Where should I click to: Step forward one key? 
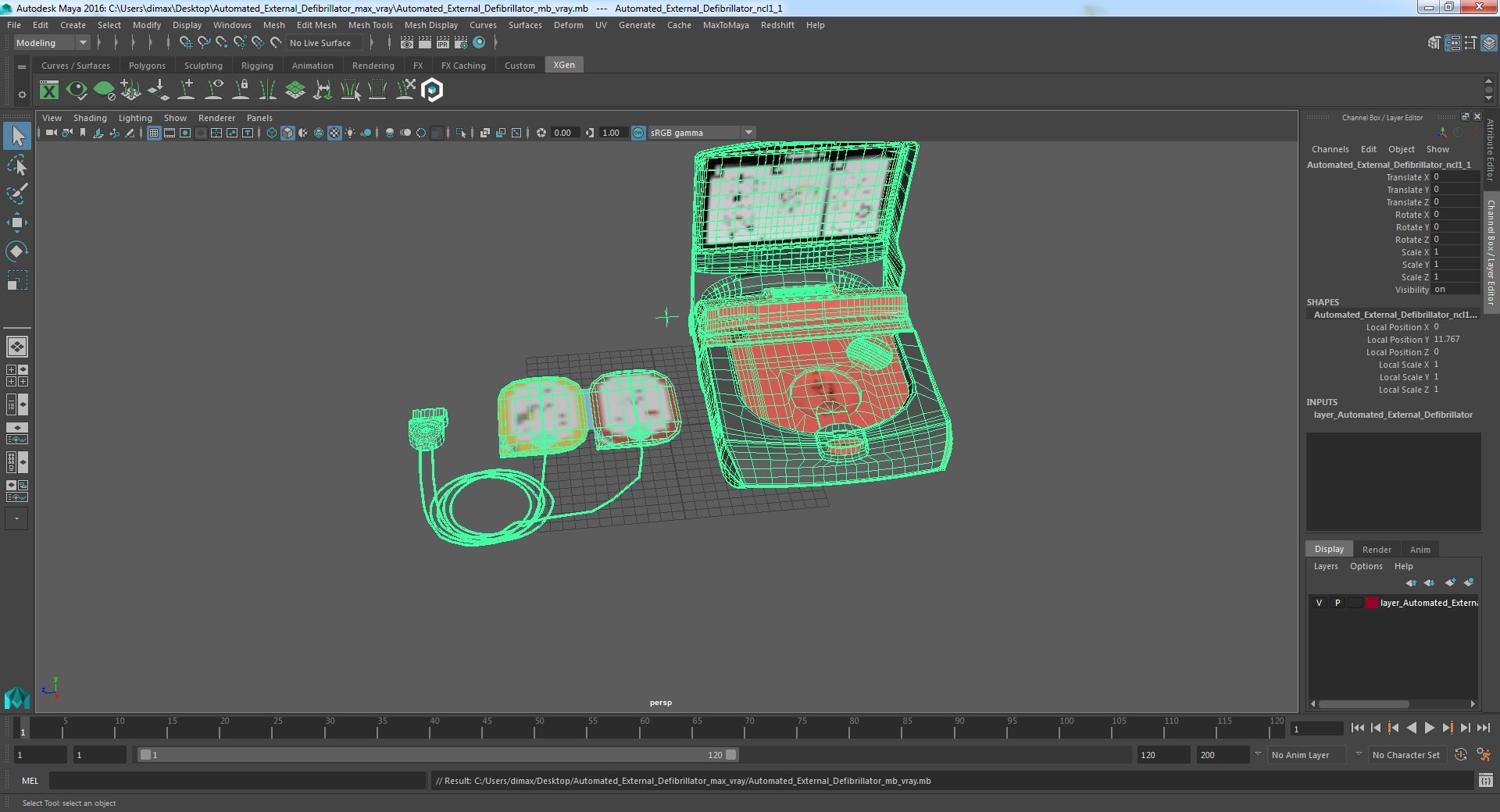tap(1447, 728)
